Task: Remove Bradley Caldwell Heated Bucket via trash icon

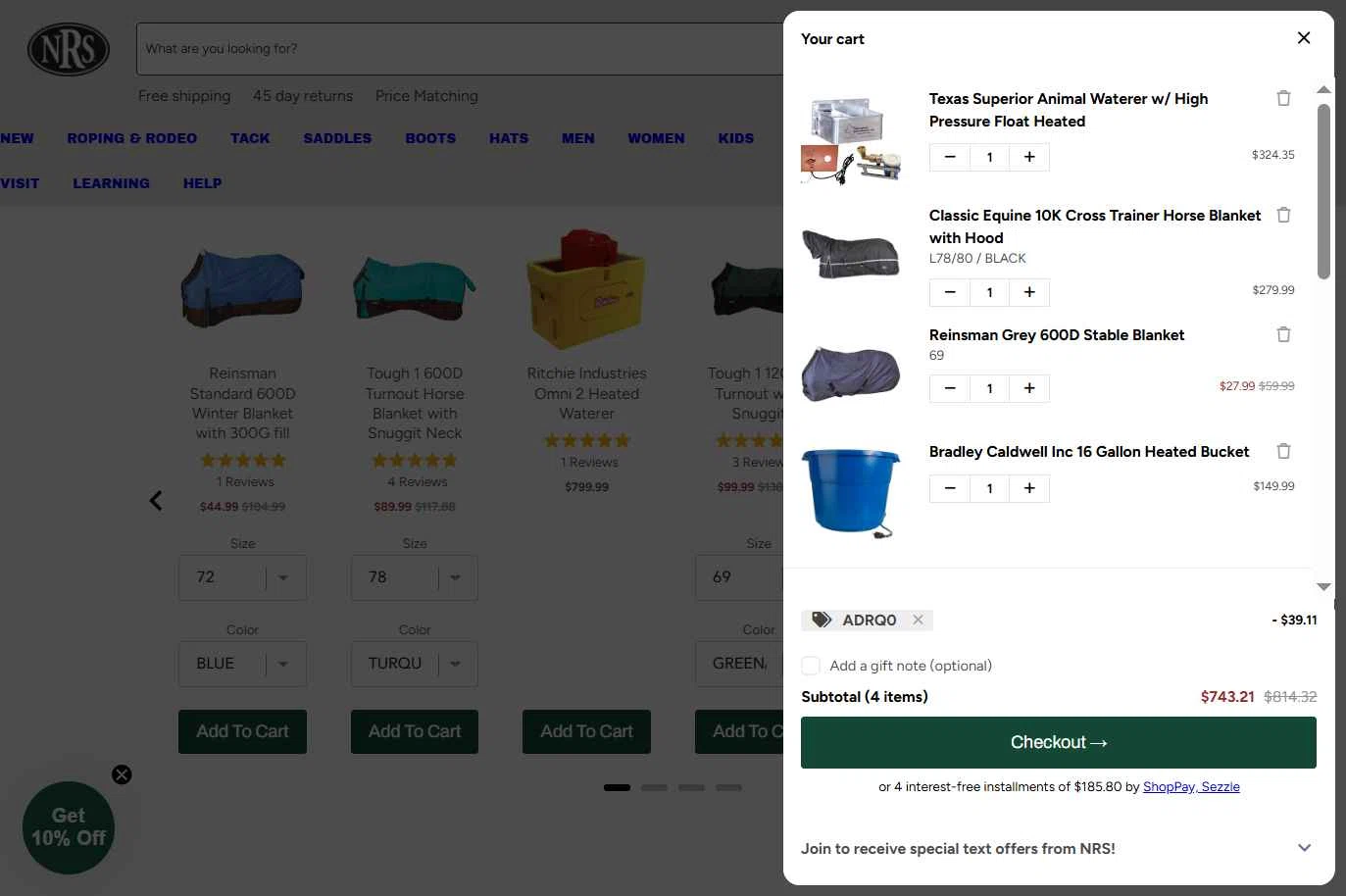Action: (x=1283, y=451)
